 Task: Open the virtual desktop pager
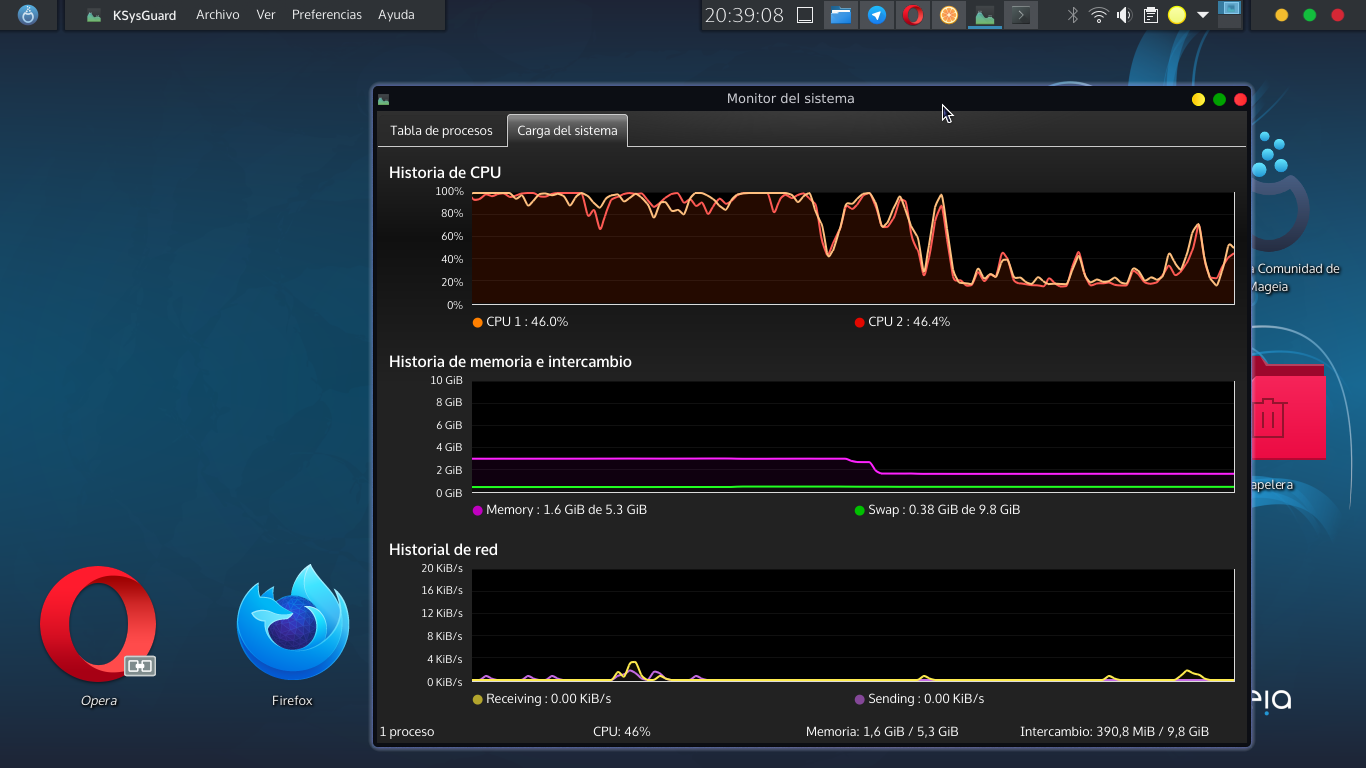[x=1229, y=14]
